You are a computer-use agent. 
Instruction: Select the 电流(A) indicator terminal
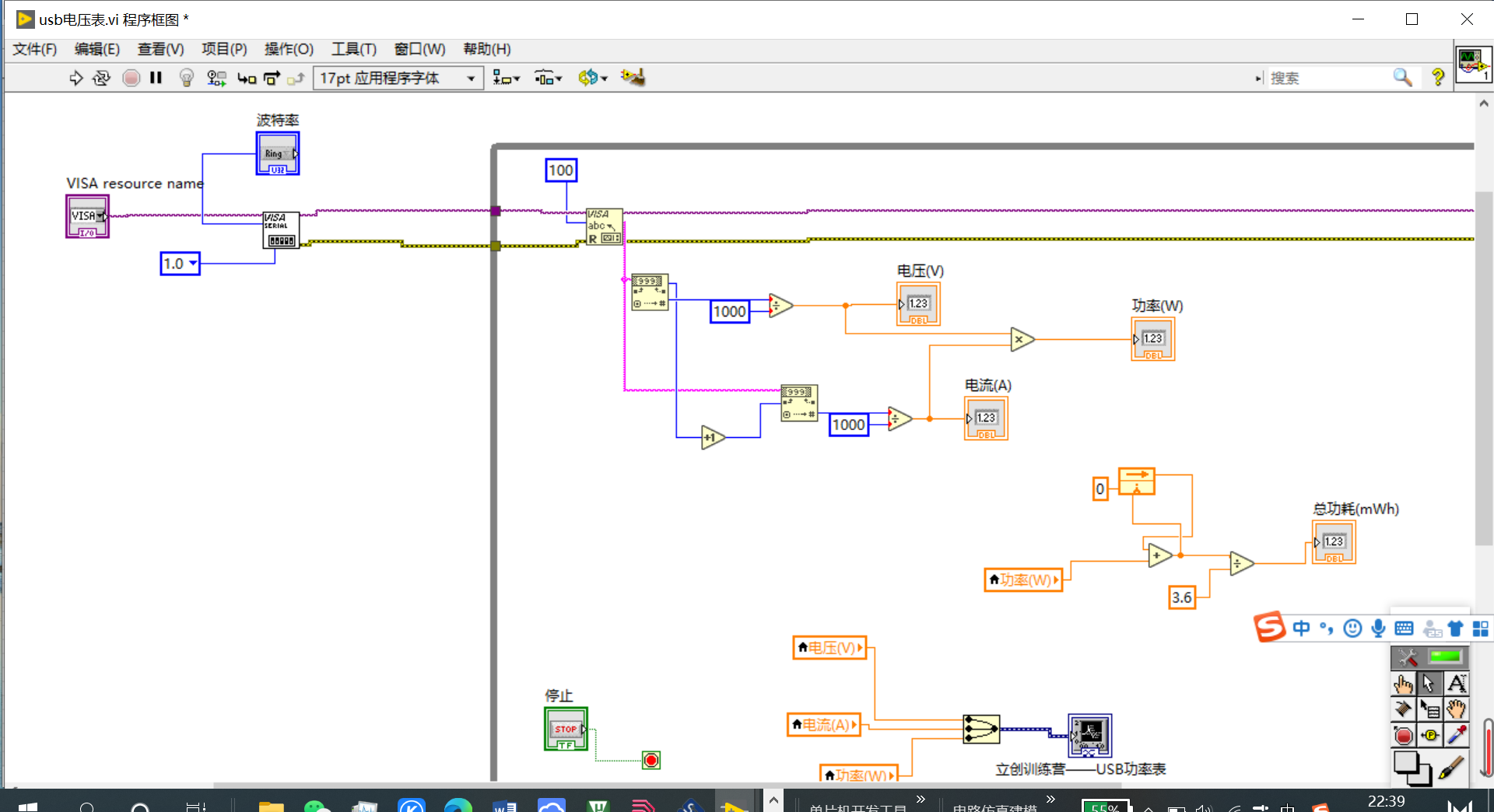click(x=986, y=418)
